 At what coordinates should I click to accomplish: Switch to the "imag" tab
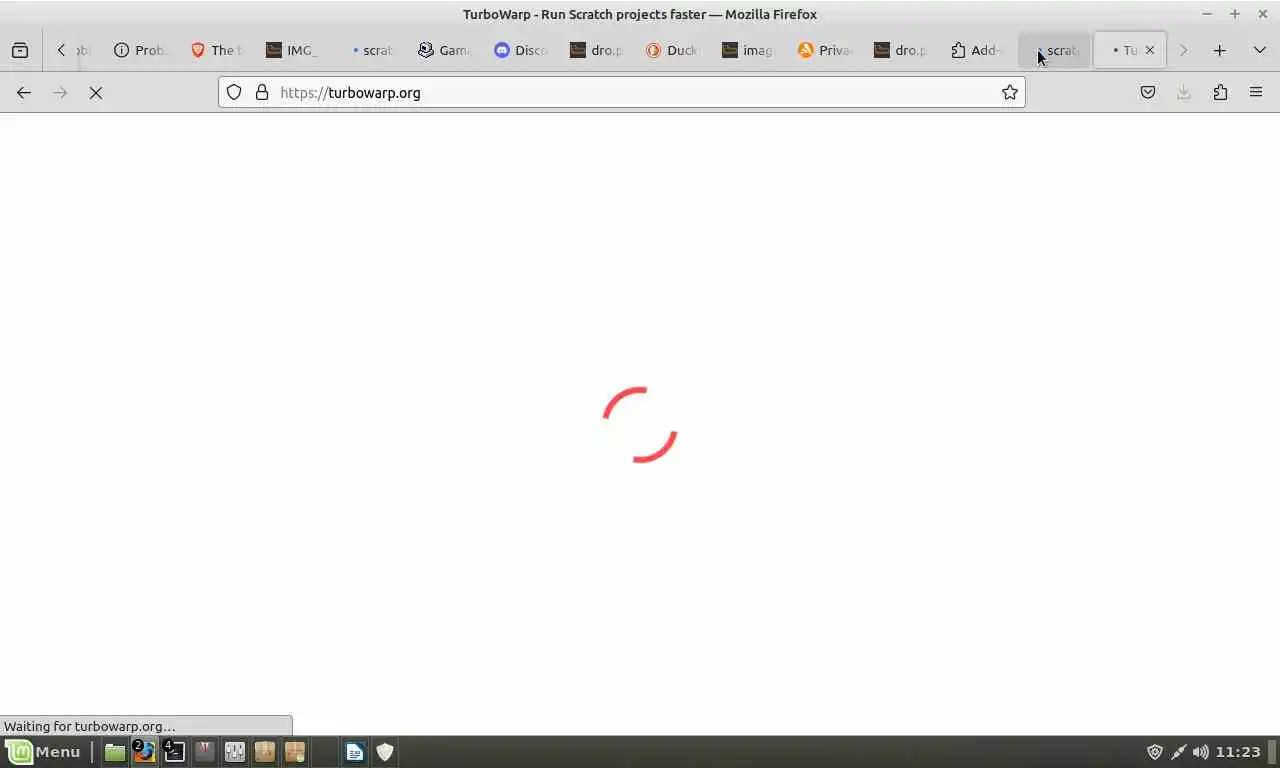[747, 50]
